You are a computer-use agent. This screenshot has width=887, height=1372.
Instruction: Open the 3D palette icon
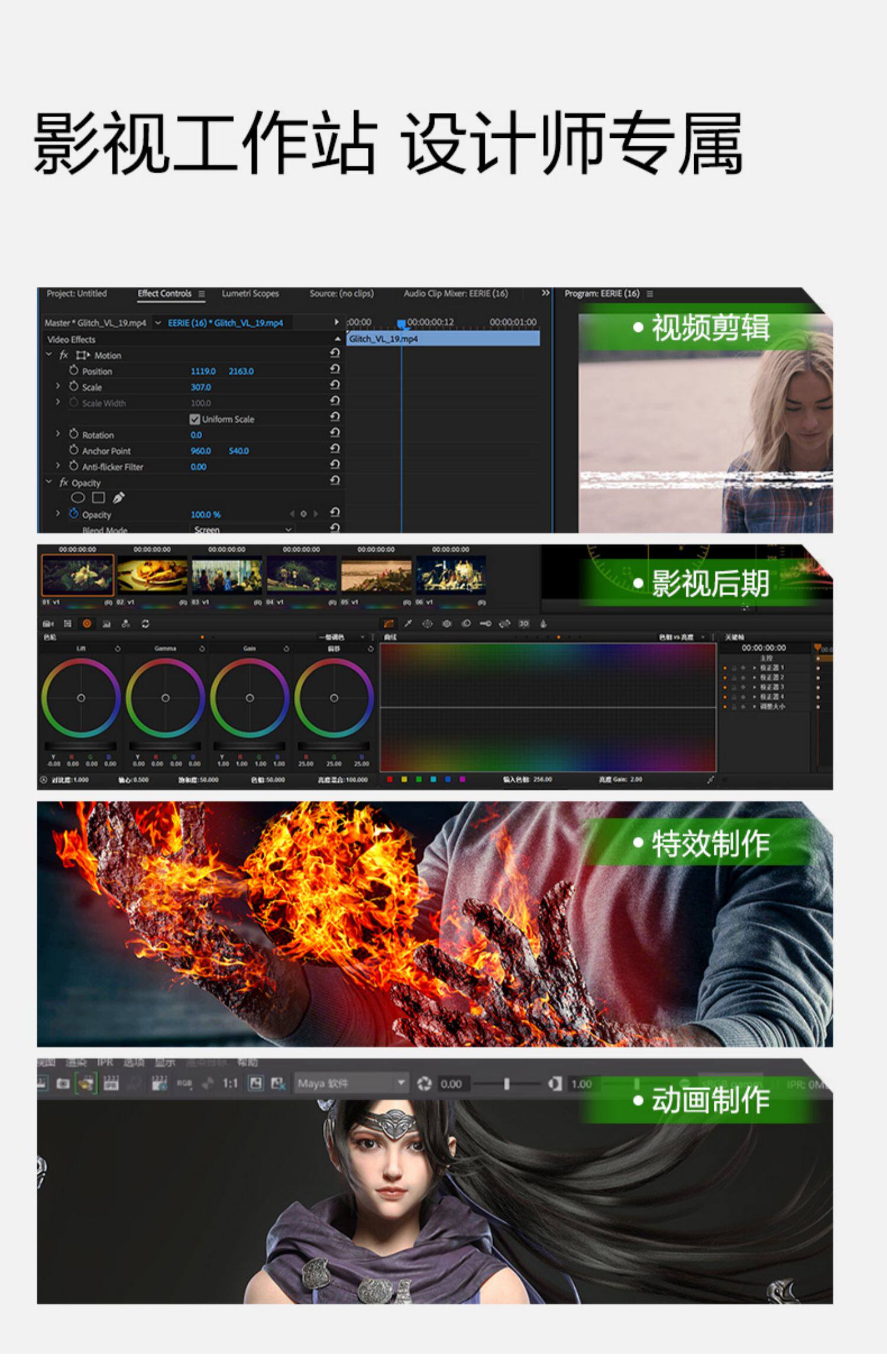pos(524,624)
